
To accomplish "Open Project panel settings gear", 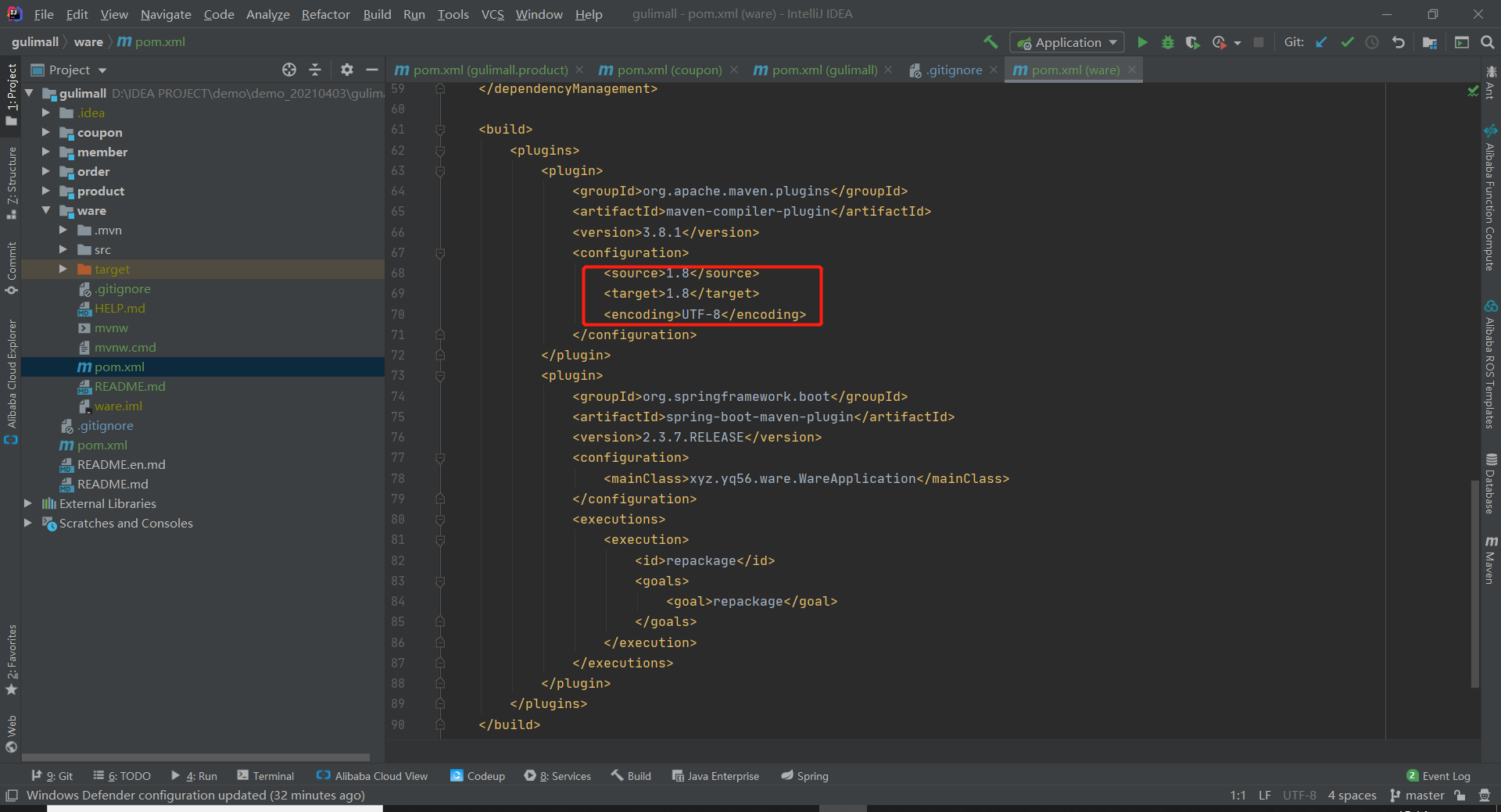I will (x=347, y=70).
